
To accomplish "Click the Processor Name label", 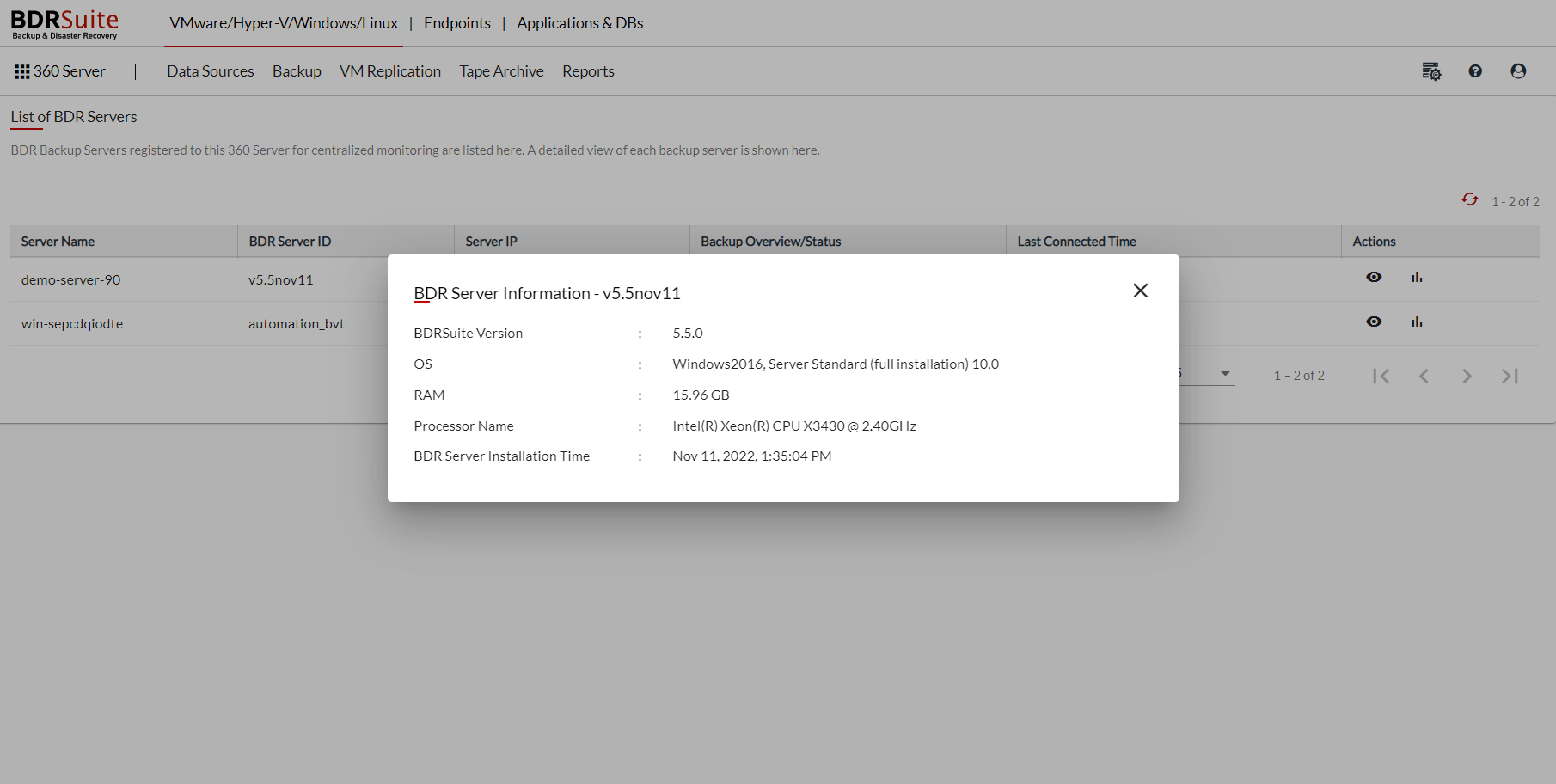I will coord(463,426).
